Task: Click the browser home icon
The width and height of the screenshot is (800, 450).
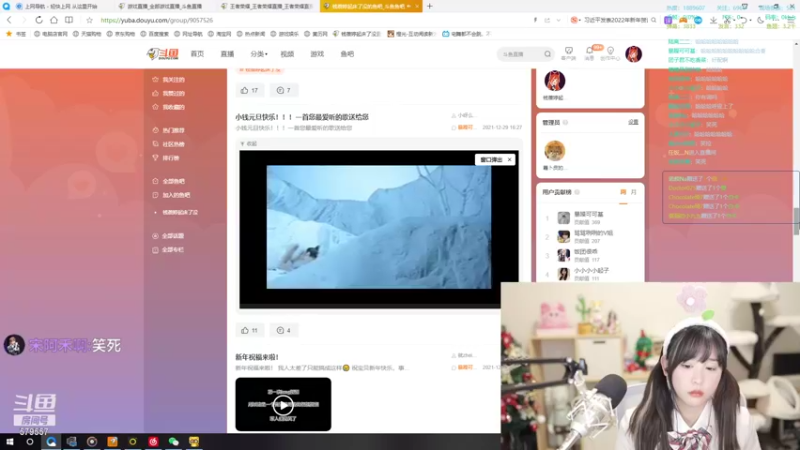Action: (x=54, y=20)
